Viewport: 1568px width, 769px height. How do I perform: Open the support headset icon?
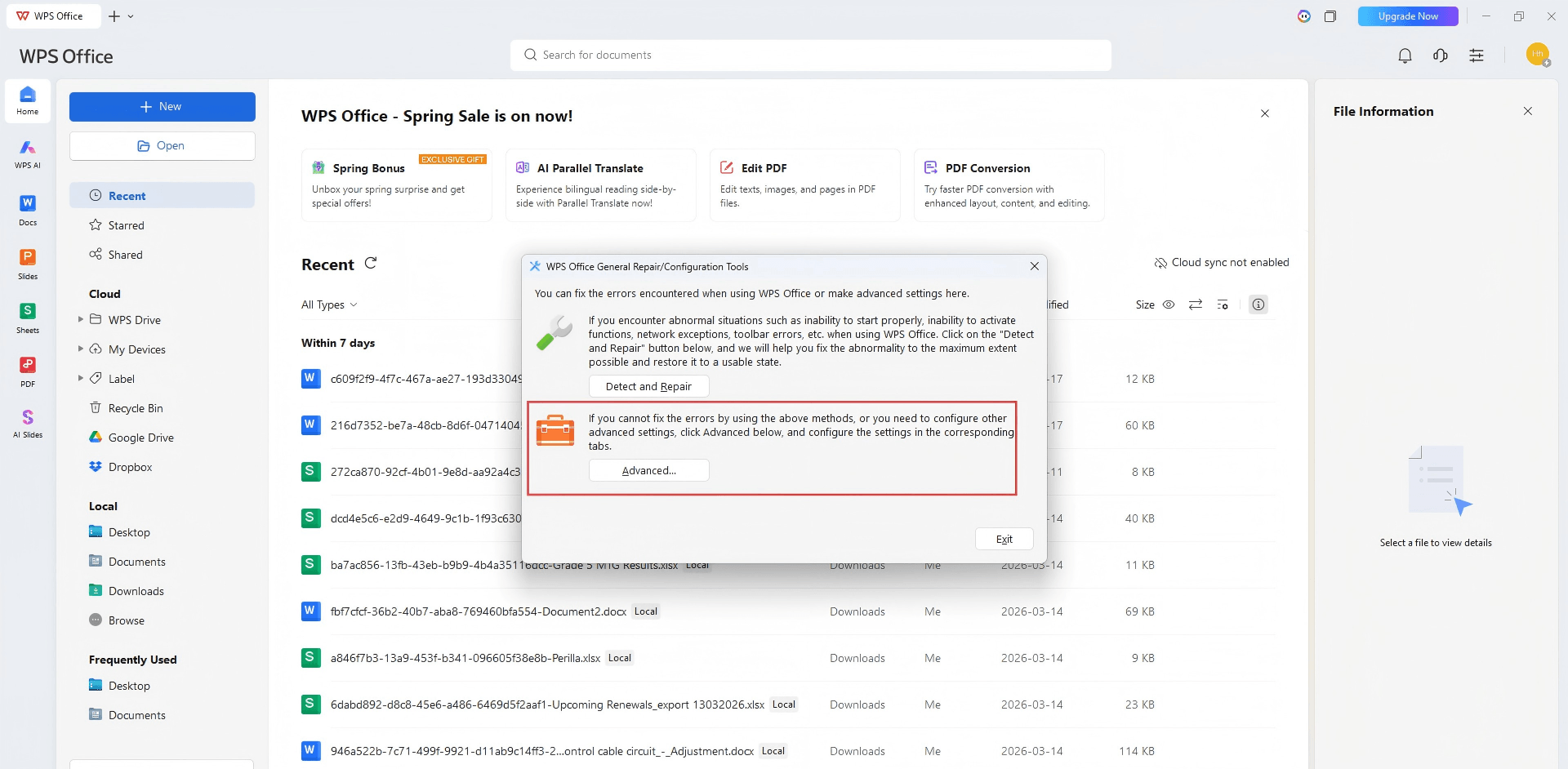pyautogui.click(x=1441, y=56)
